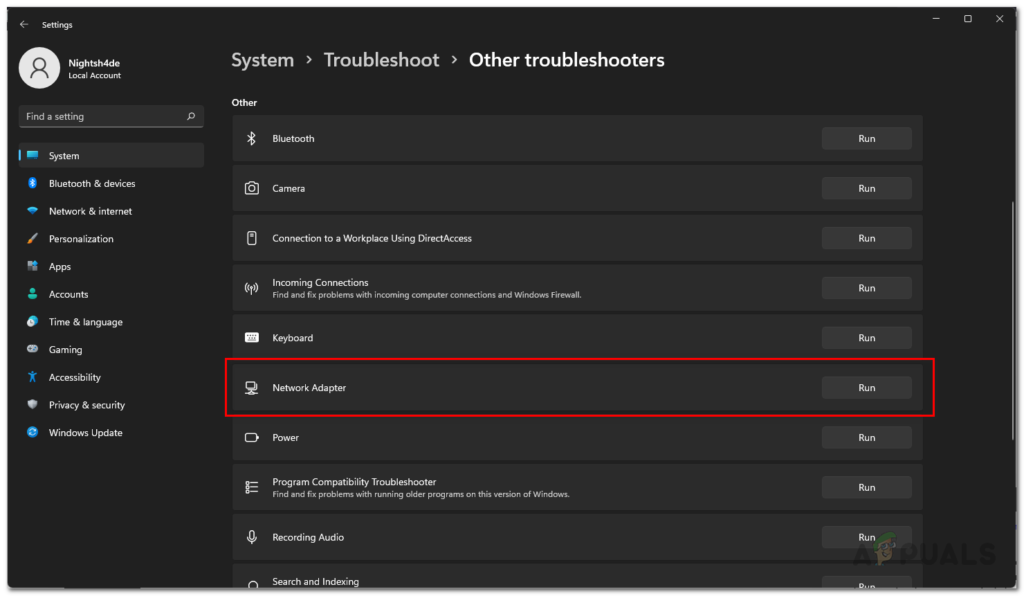Click the Network Adapter icon
The height and width of the screenshot is (596, 1024).
click(x=252, y=388)
